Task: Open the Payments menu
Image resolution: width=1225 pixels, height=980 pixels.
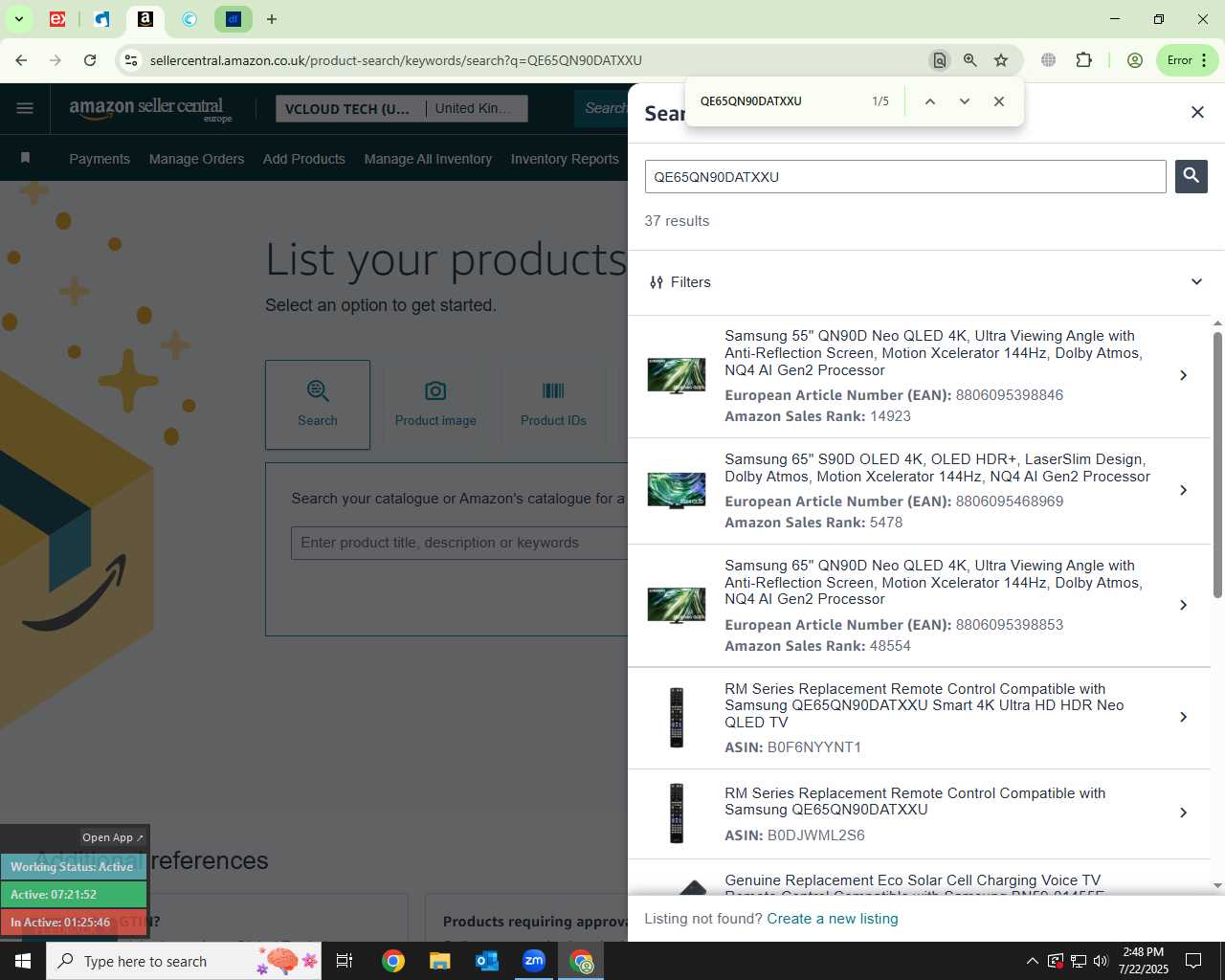Action: (x=100, y=159)
